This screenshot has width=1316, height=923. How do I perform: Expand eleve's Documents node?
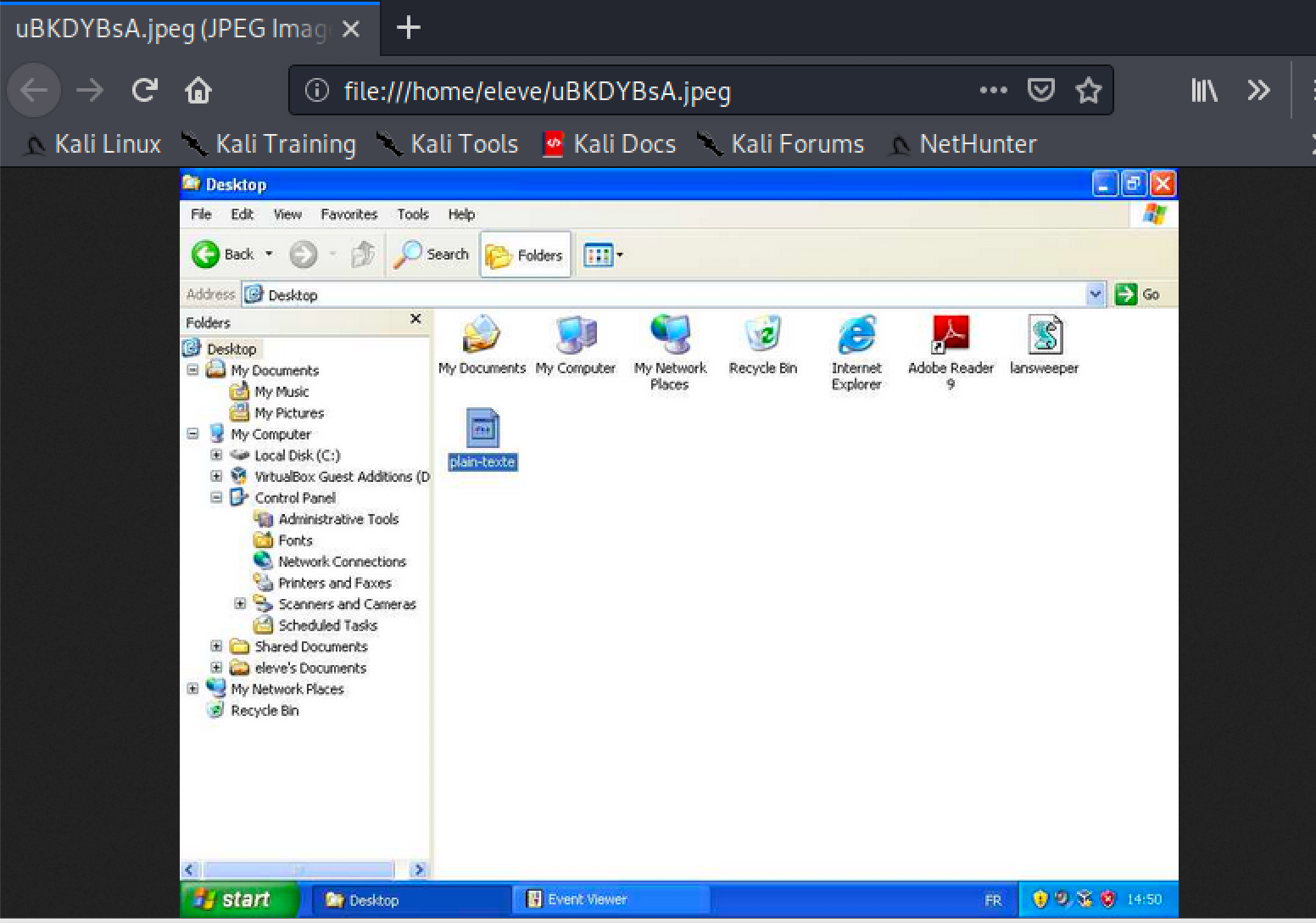217,668
